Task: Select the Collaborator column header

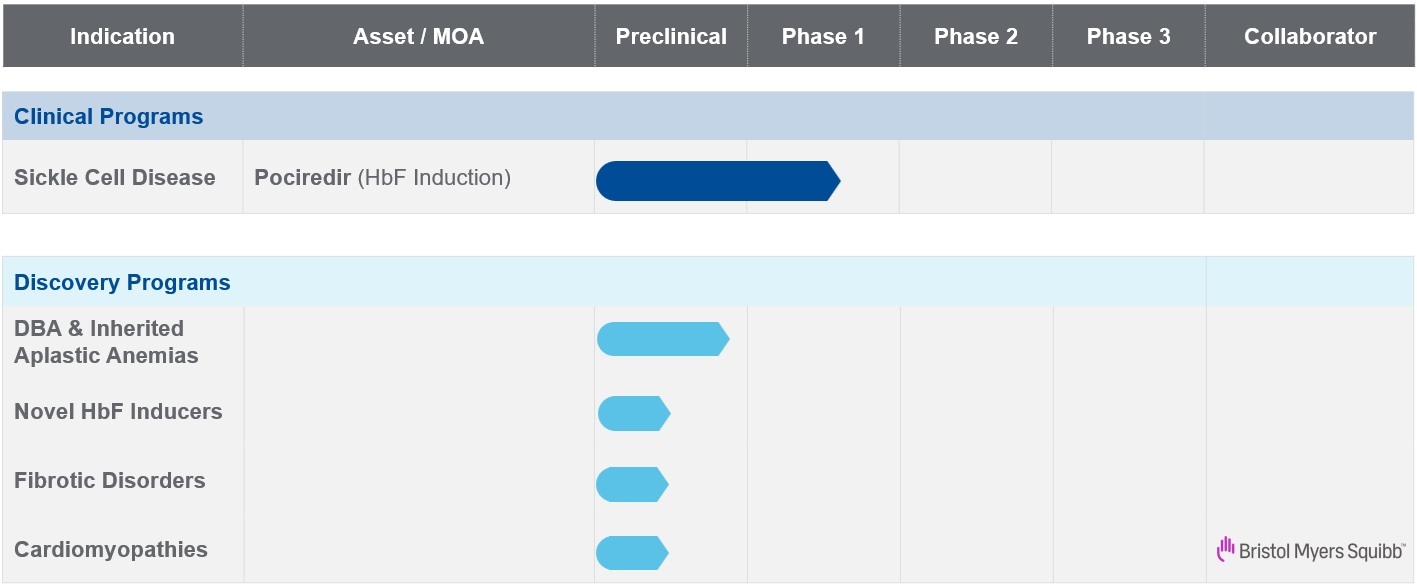Action: coord(1310,37)
